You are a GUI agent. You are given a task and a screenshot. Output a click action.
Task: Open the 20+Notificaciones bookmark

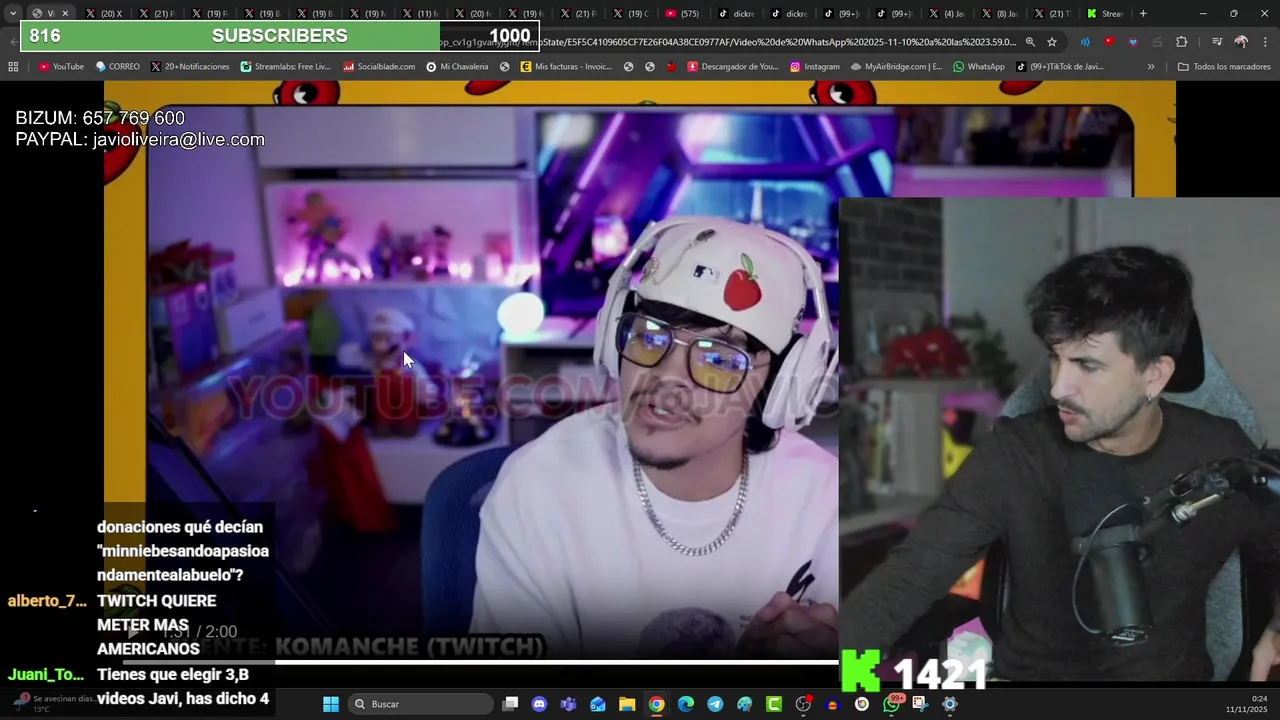click(x=190, y=67)
